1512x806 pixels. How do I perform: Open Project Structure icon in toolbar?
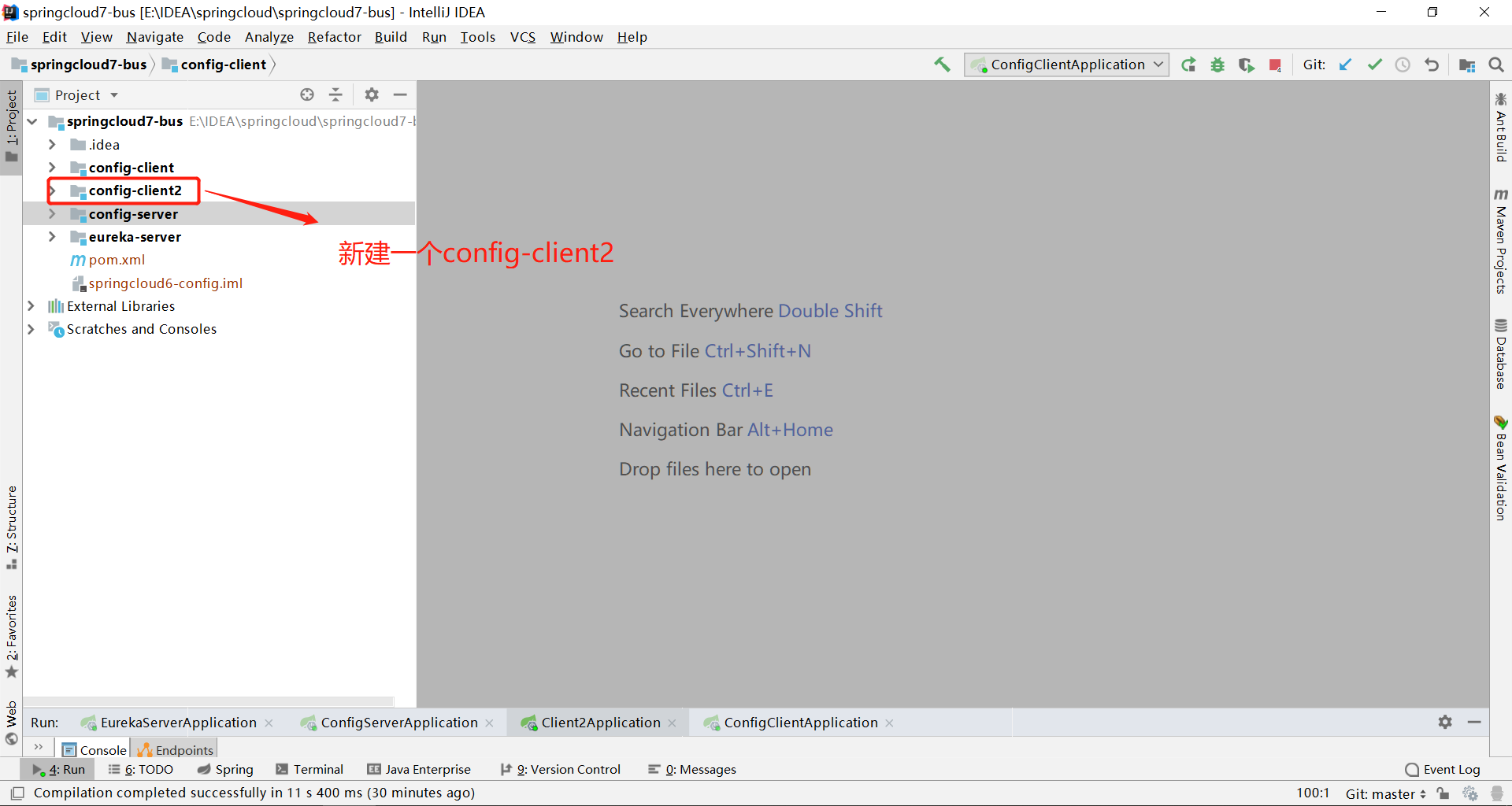(1466, 65)
